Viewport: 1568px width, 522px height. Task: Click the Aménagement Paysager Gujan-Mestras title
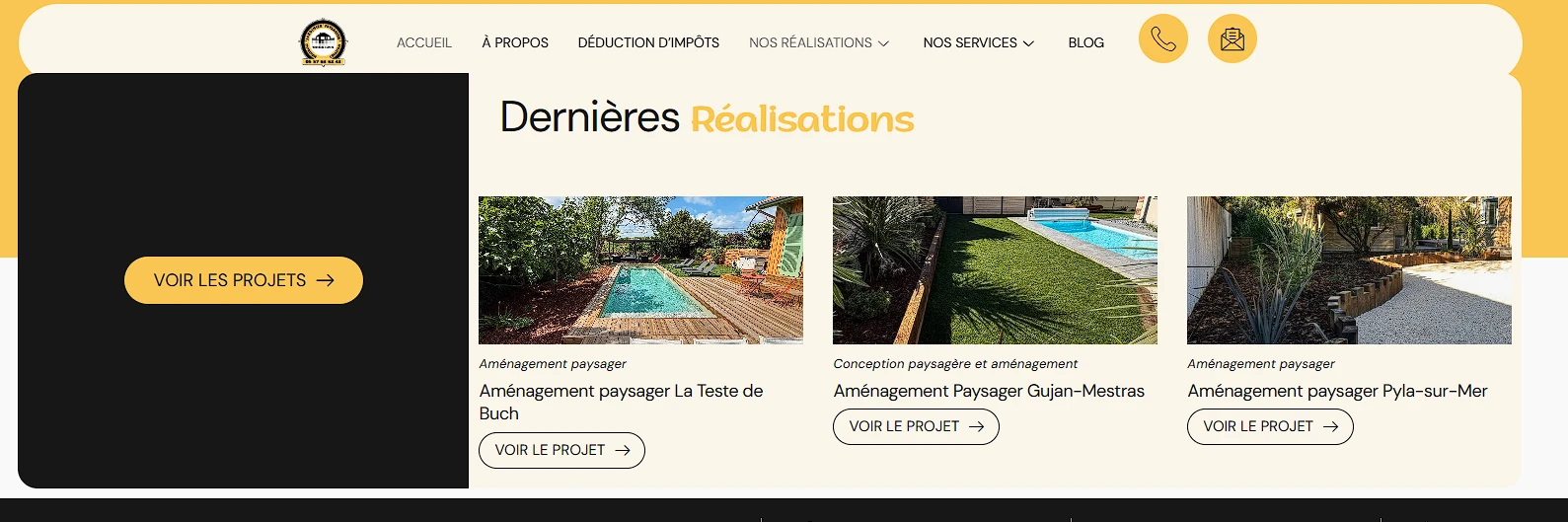coord(989,391)
